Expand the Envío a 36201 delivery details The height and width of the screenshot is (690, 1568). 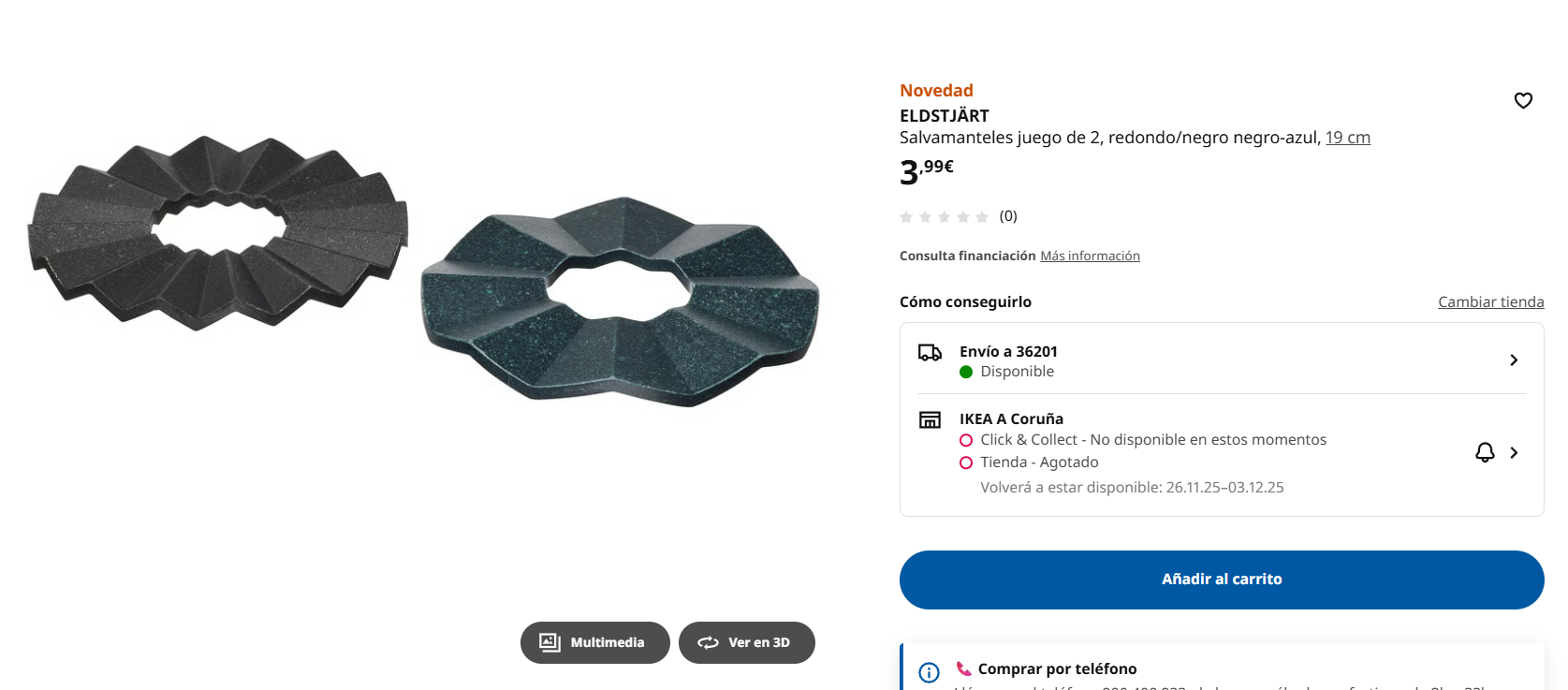point(1514,360)
